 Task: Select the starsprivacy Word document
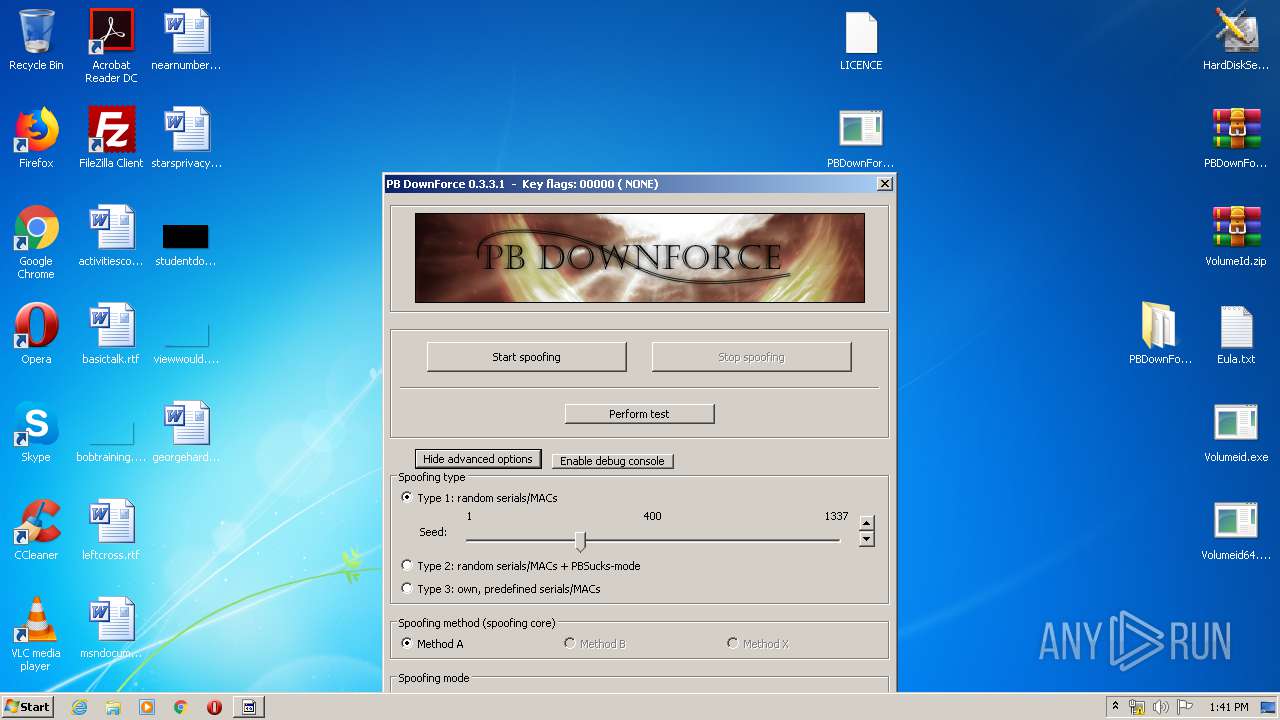[186, 138]
